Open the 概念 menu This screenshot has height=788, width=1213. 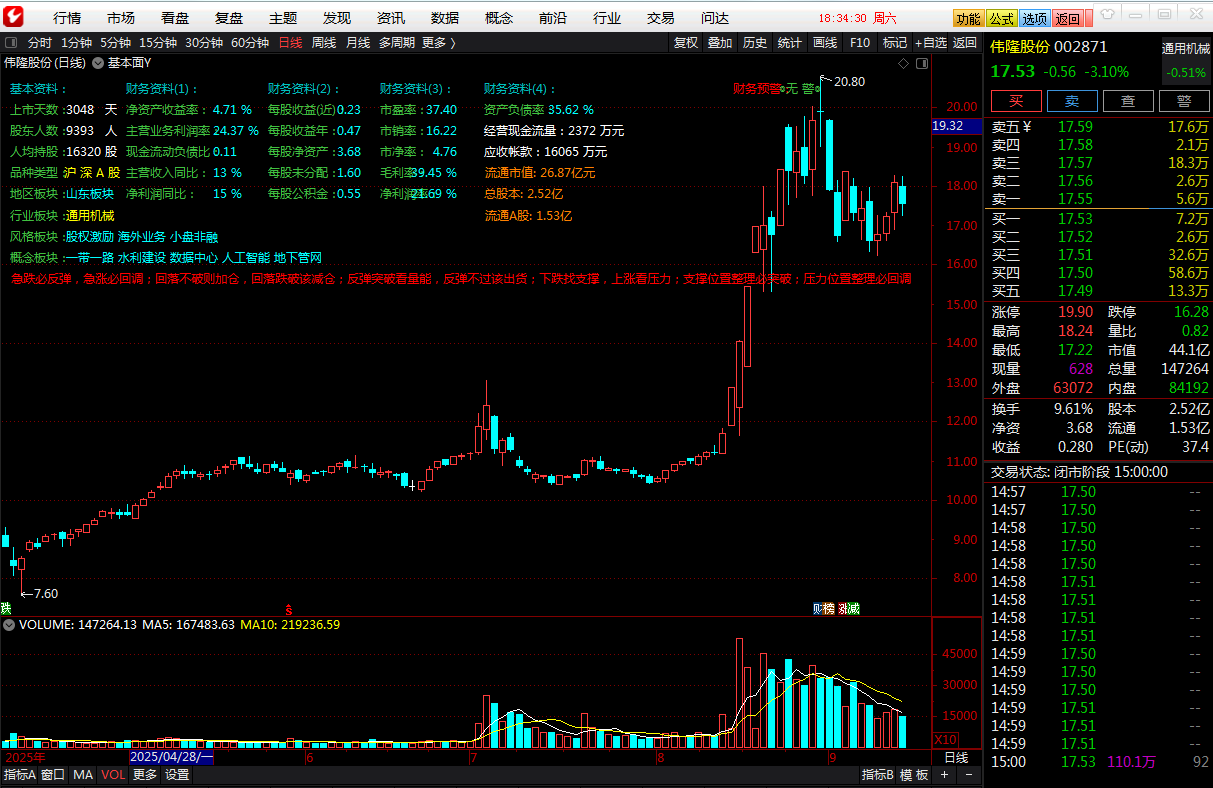click(499, 18)
